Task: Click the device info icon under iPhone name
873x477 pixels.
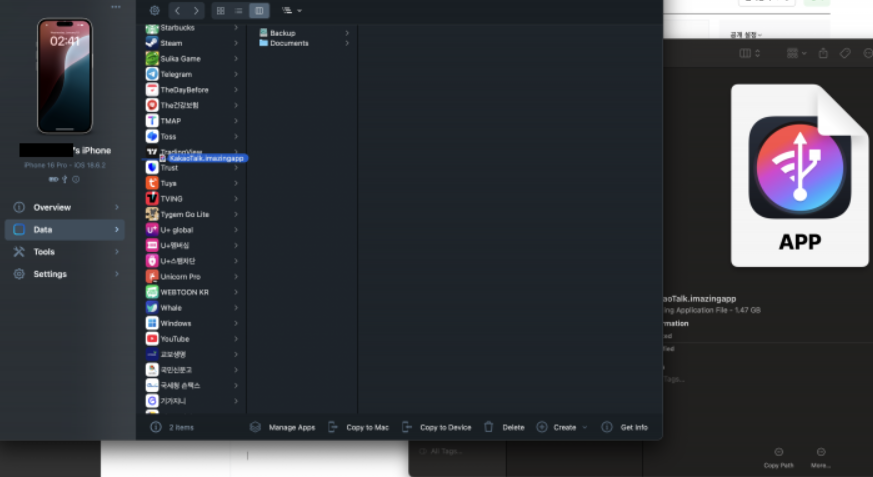Action: pyautogui.click(x=76, y=179)
